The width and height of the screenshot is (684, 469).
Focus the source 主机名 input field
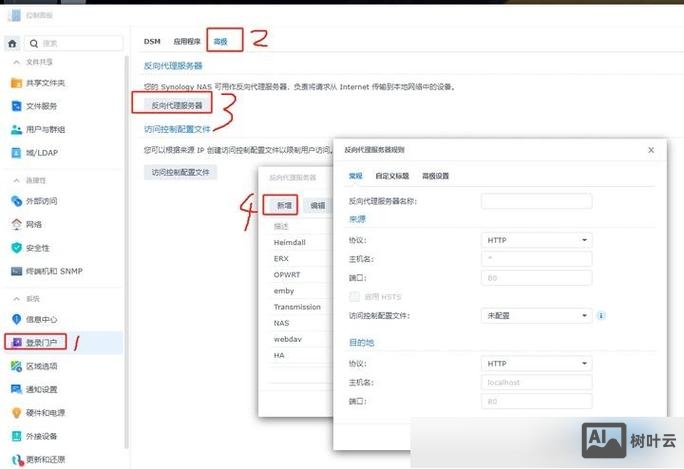pyautogui.click(x=537, y=259)
